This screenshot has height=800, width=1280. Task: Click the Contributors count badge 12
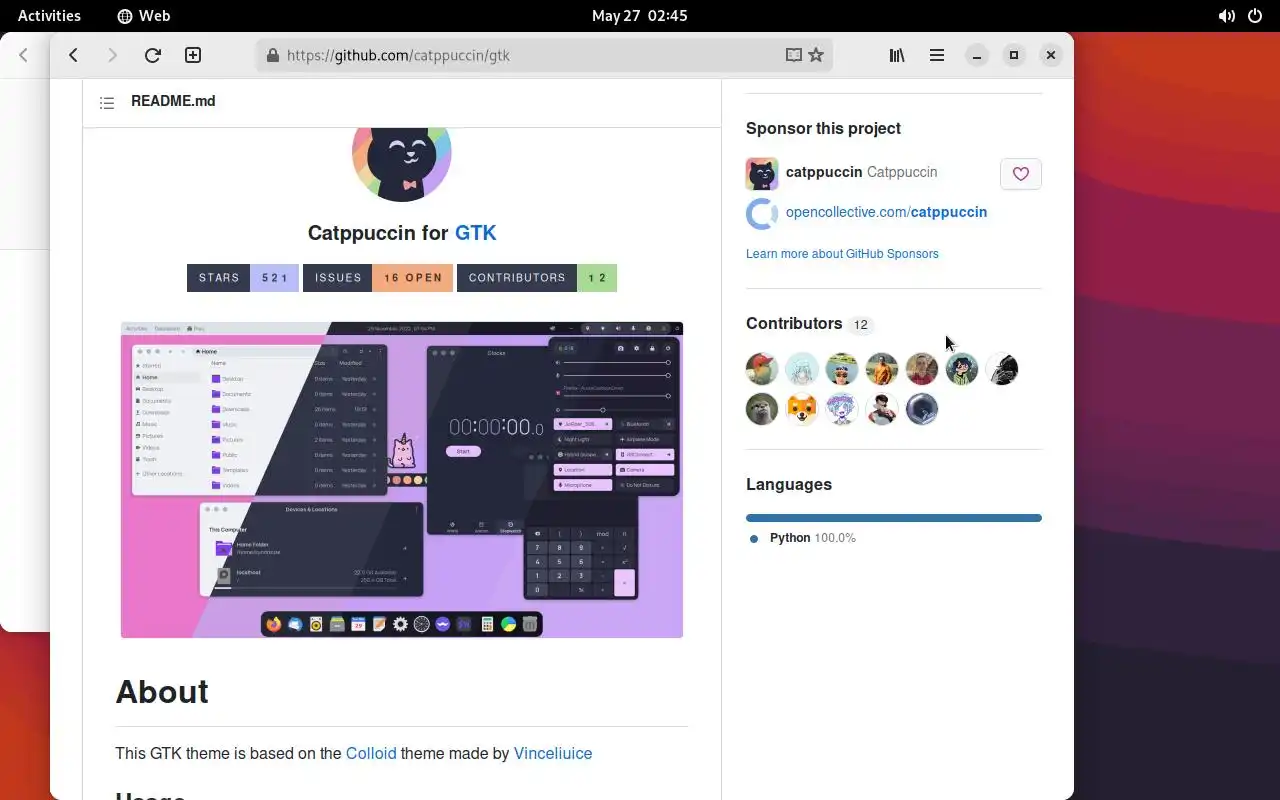(x=860, y=325)
